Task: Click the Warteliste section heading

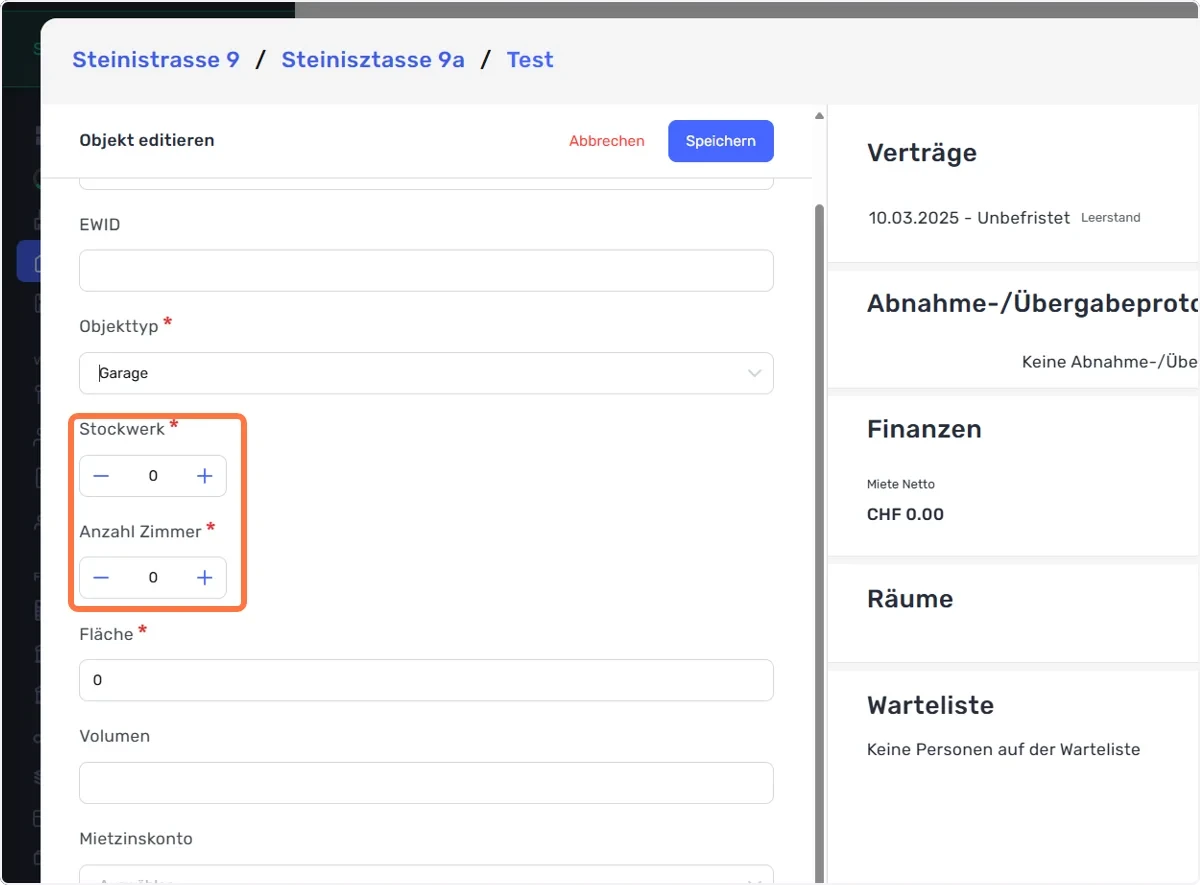Action: tap(930, 705)
